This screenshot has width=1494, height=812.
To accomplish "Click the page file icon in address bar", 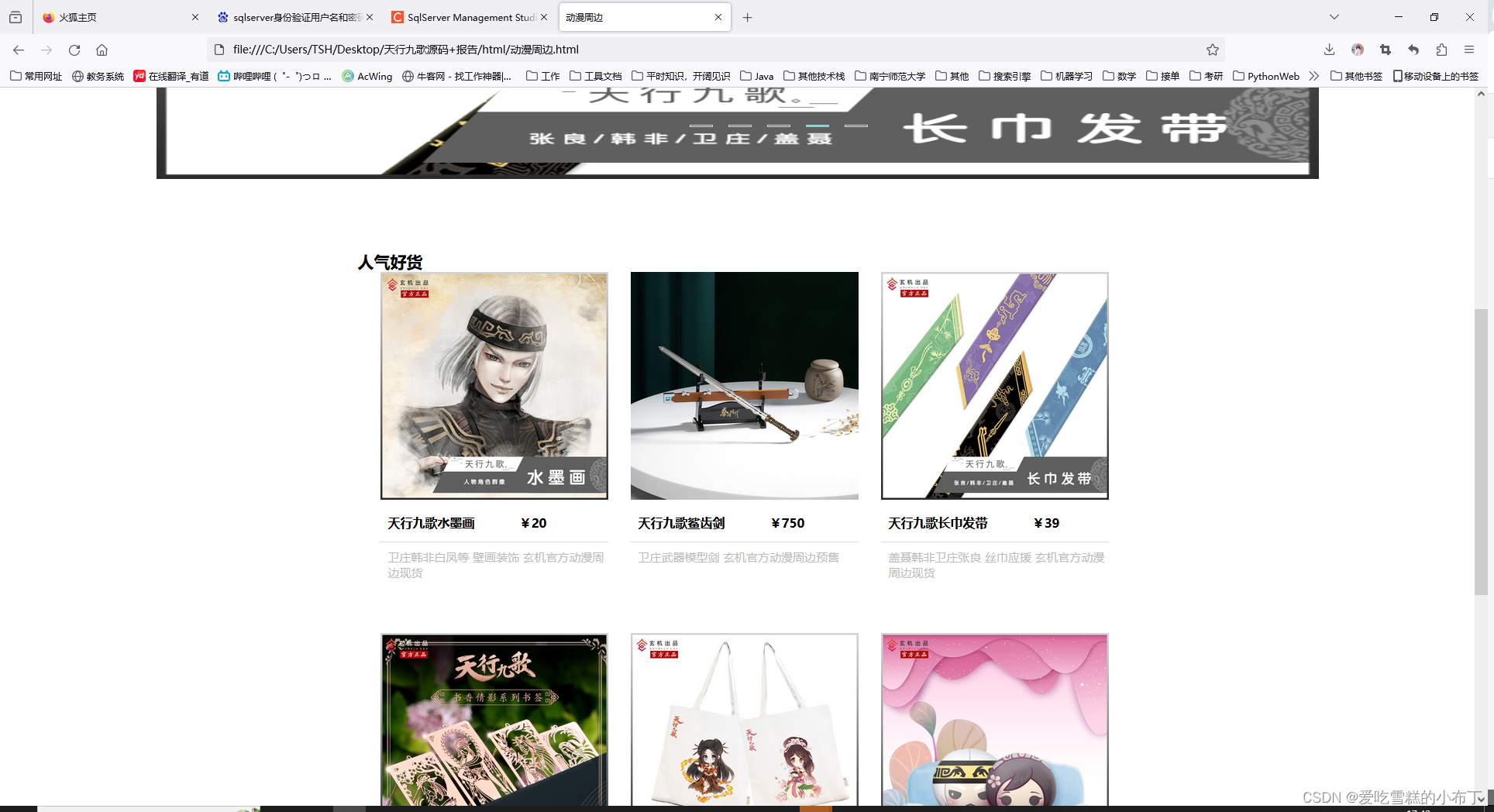I will 219,50.
